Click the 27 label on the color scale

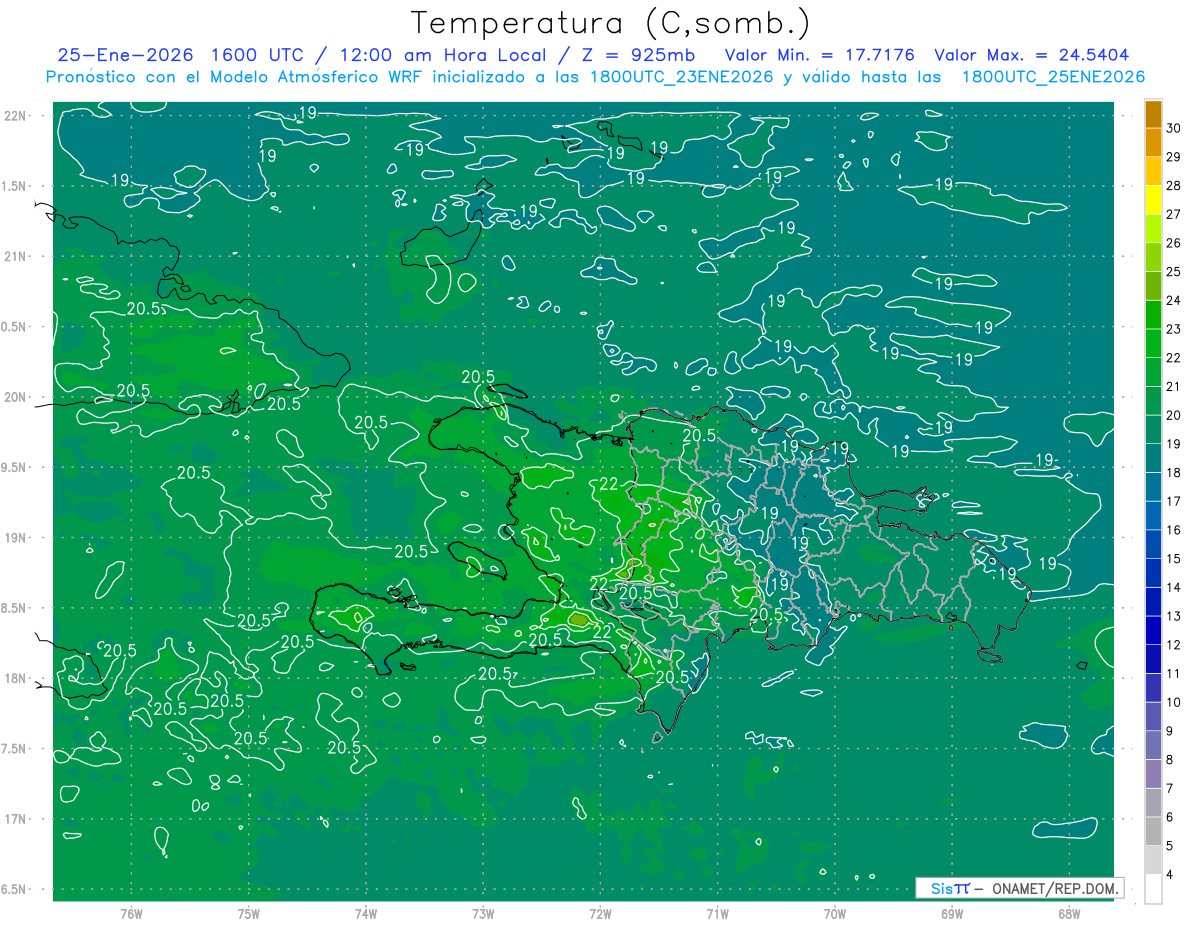click(x=1174, y=214)
